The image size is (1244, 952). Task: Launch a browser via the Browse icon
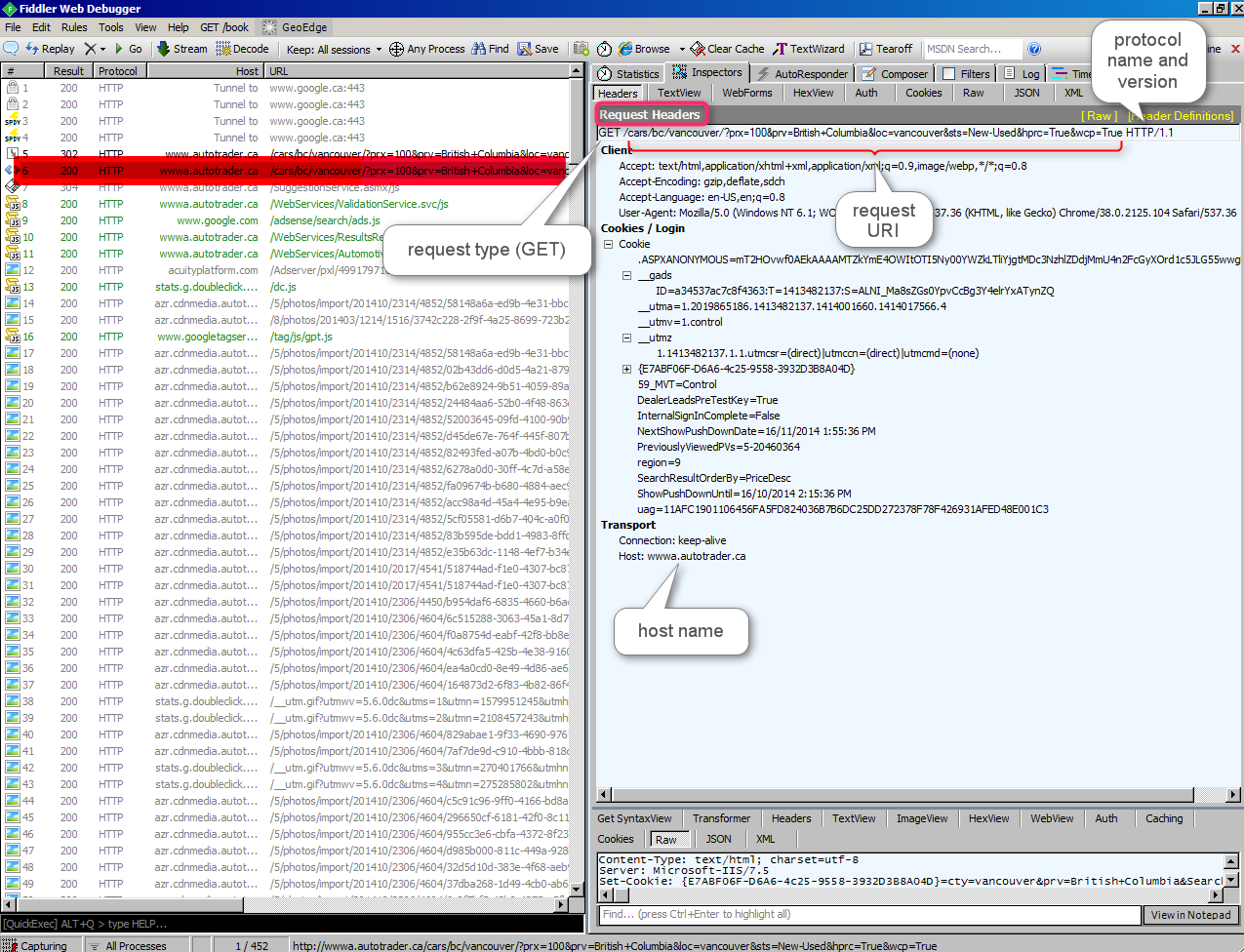[643, 48]
